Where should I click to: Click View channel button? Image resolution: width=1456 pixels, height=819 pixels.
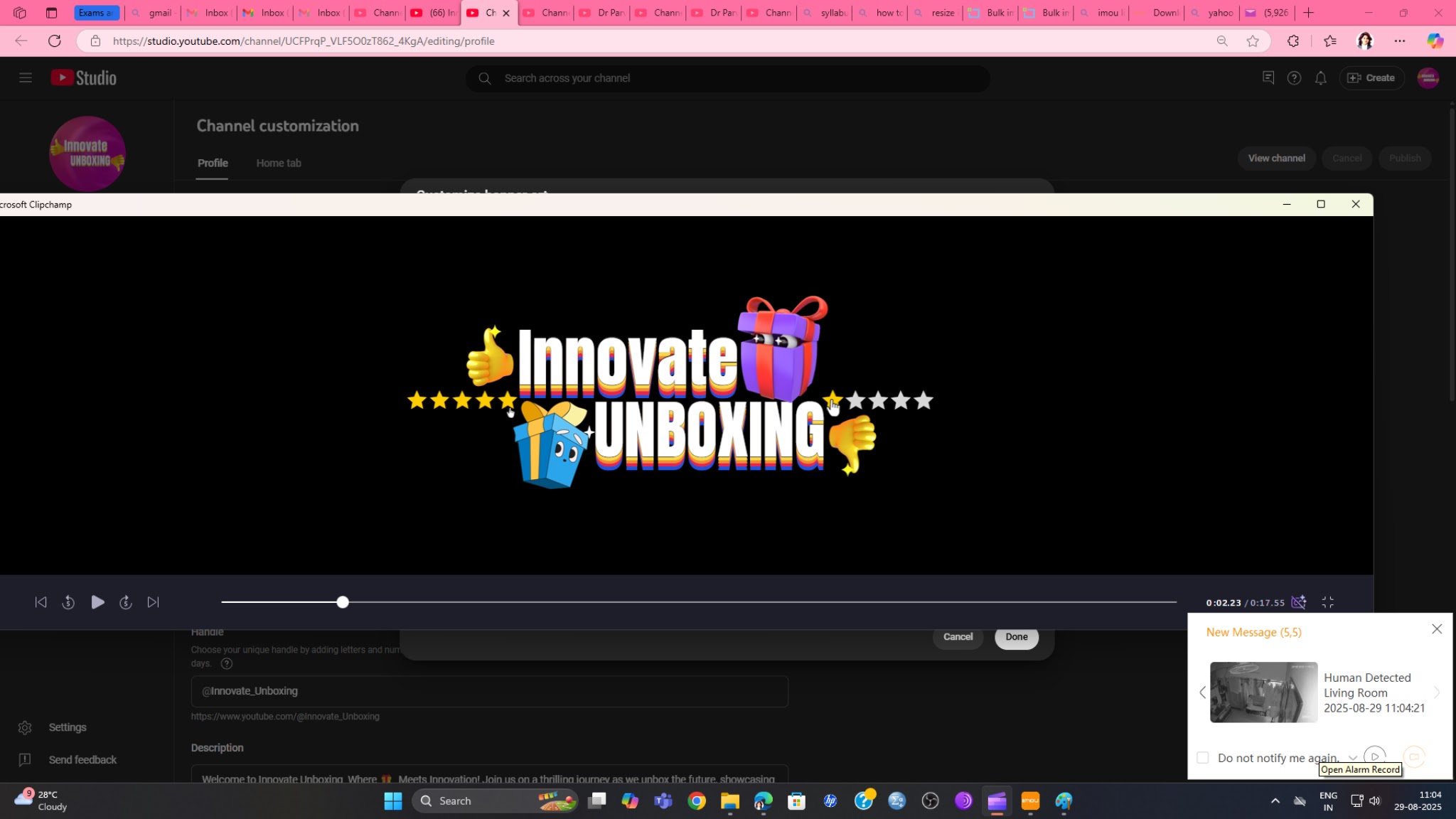click(x=1276, y=158)
